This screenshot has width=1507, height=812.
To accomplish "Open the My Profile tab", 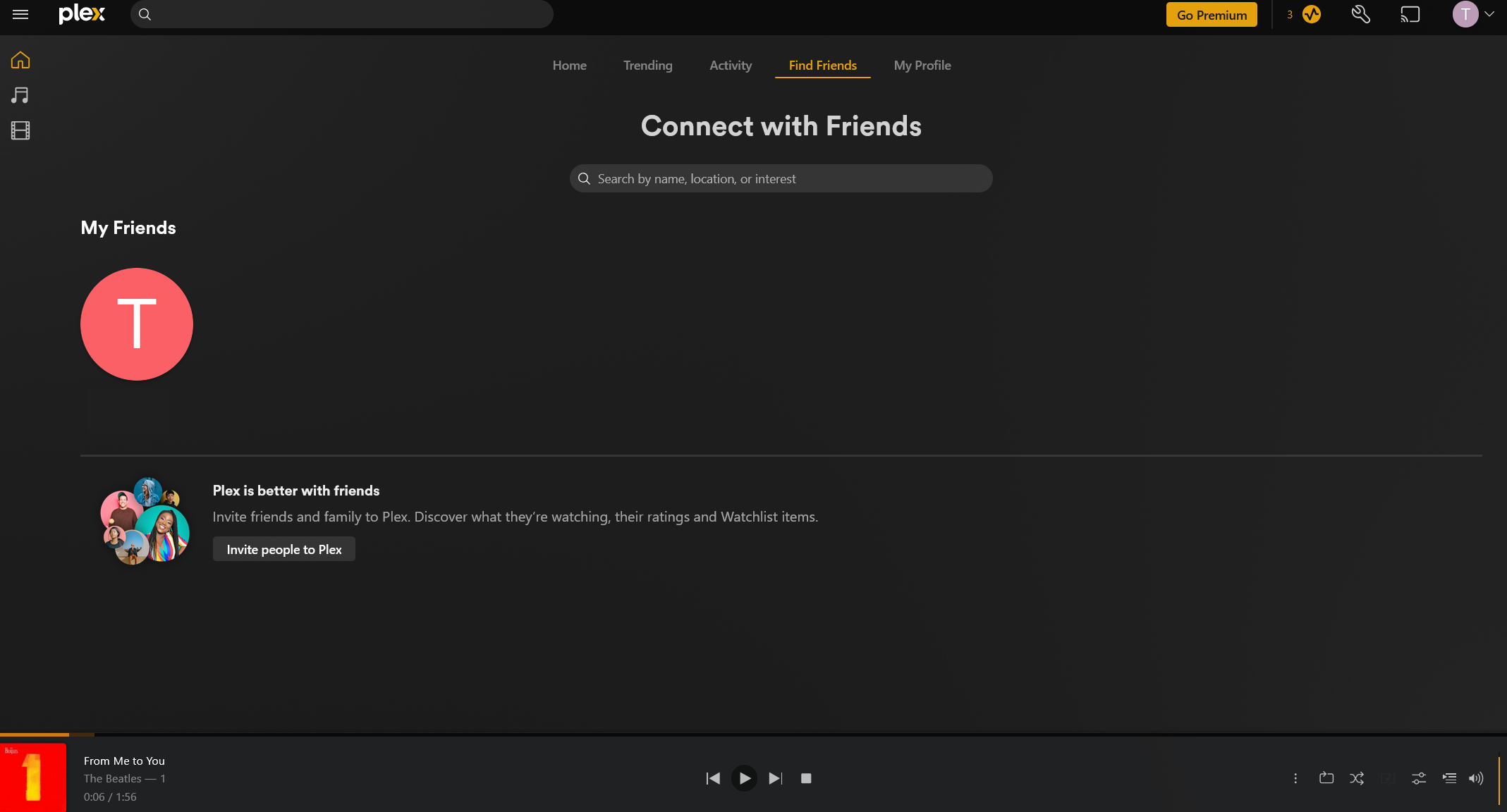I will 922,65.
